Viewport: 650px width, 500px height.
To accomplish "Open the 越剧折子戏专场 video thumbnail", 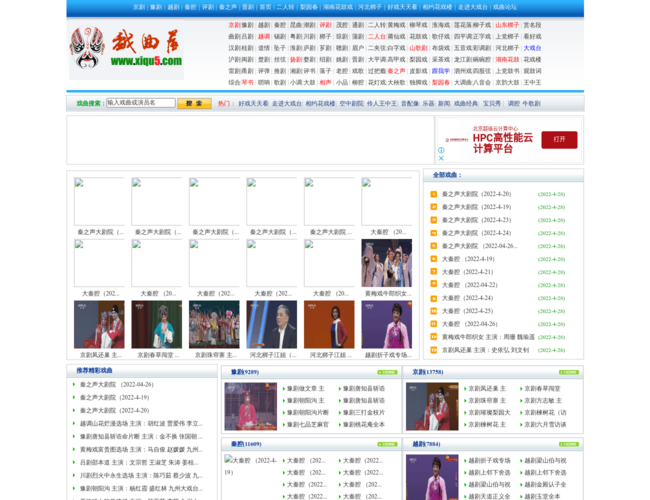I will coord(387,324).
